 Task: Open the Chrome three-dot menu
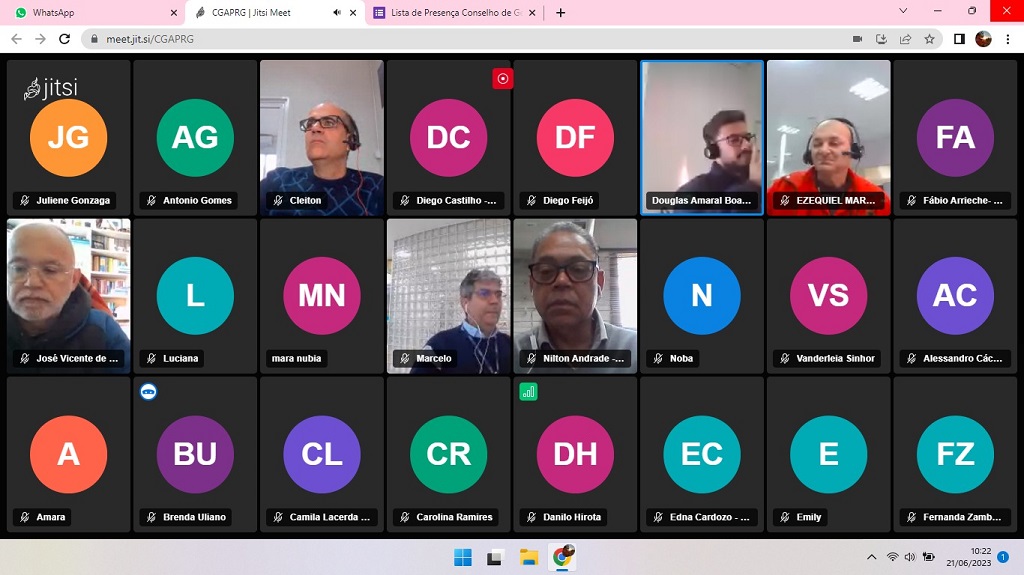[1008, 39]
